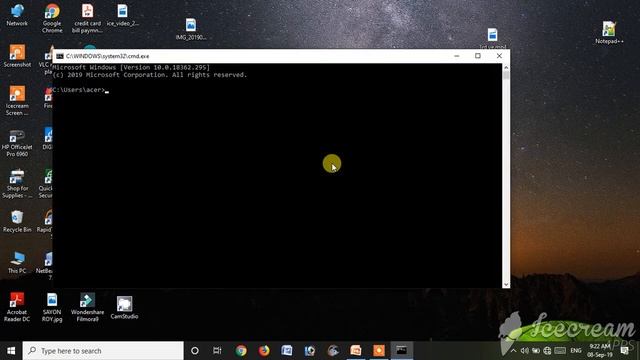The image size is (640, 360).
Task: Click the Cortana circle icon on taskbar
Action: tap(195, 351)
